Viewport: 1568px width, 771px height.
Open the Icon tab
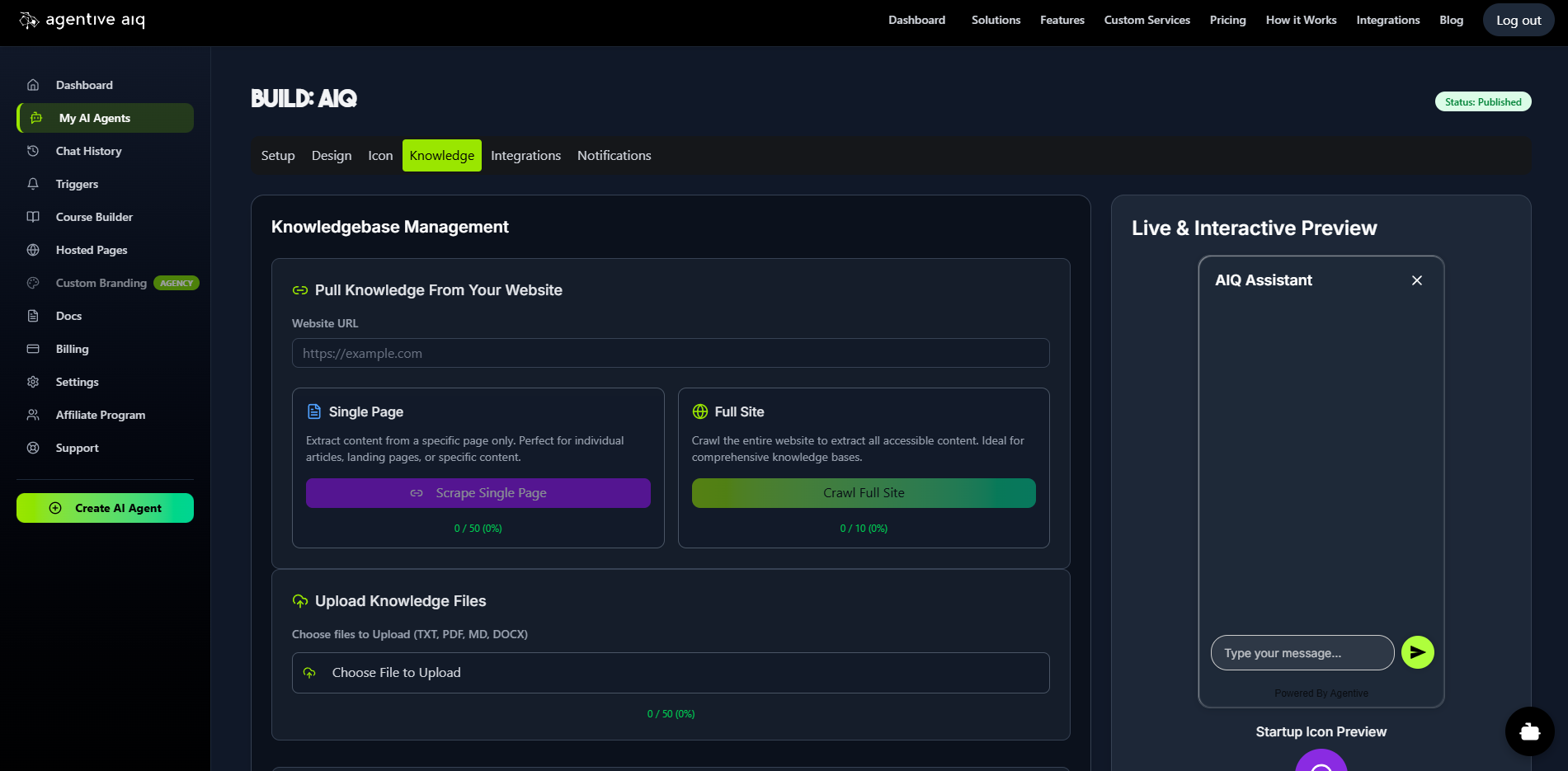(380, 156)
